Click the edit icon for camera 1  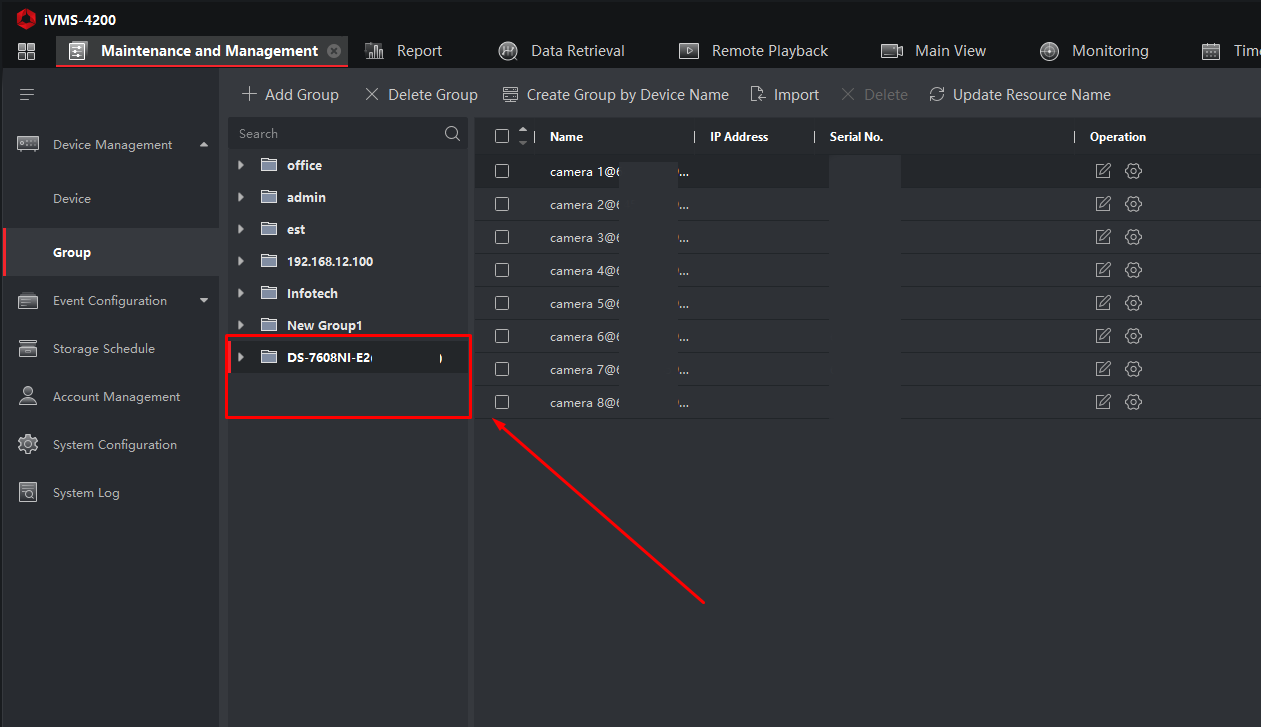(x=1103, y=171)
